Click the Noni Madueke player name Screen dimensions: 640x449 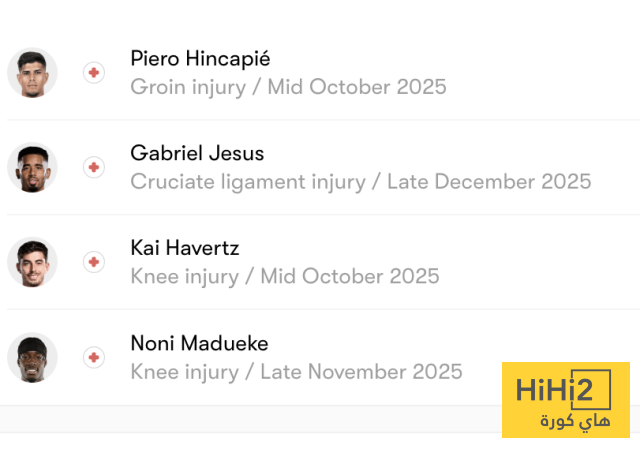click(x=199, y=343)
